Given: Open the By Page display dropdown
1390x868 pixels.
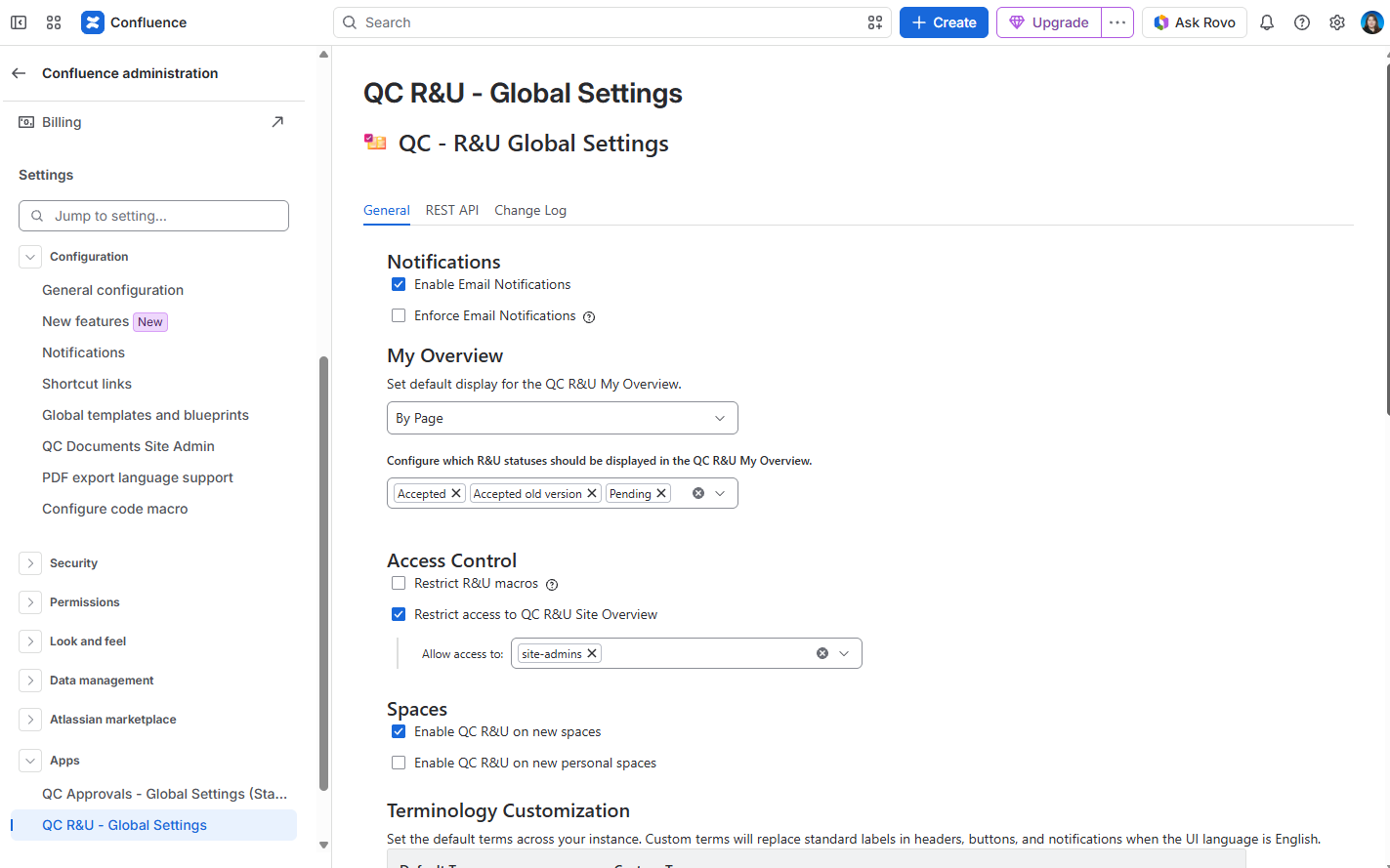Looking at the screenshot, I should 563,418.
